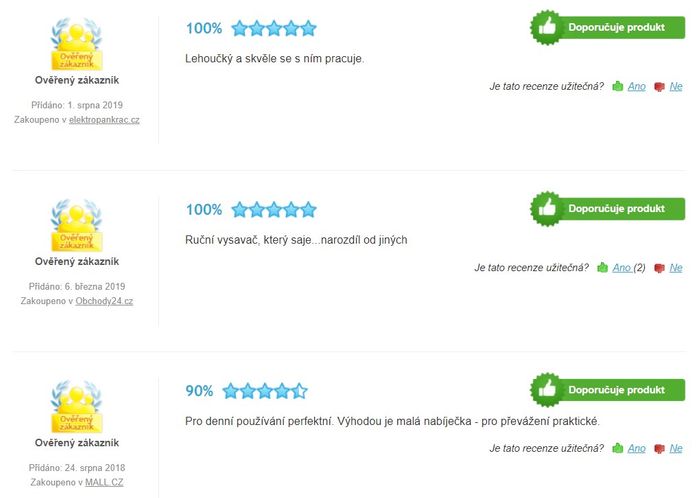Screen dimensions: 700x498
Task: Vote Ano on the 'Pro denní používání' review
Action: click(637, 448)
